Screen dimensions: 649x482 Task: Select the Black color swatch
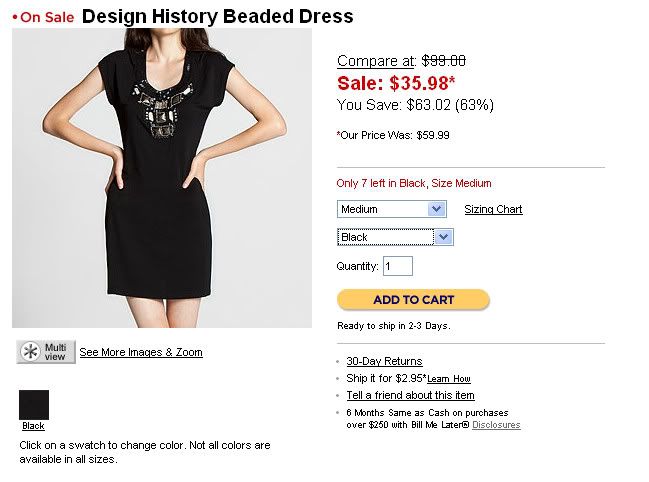click(34, 405)
